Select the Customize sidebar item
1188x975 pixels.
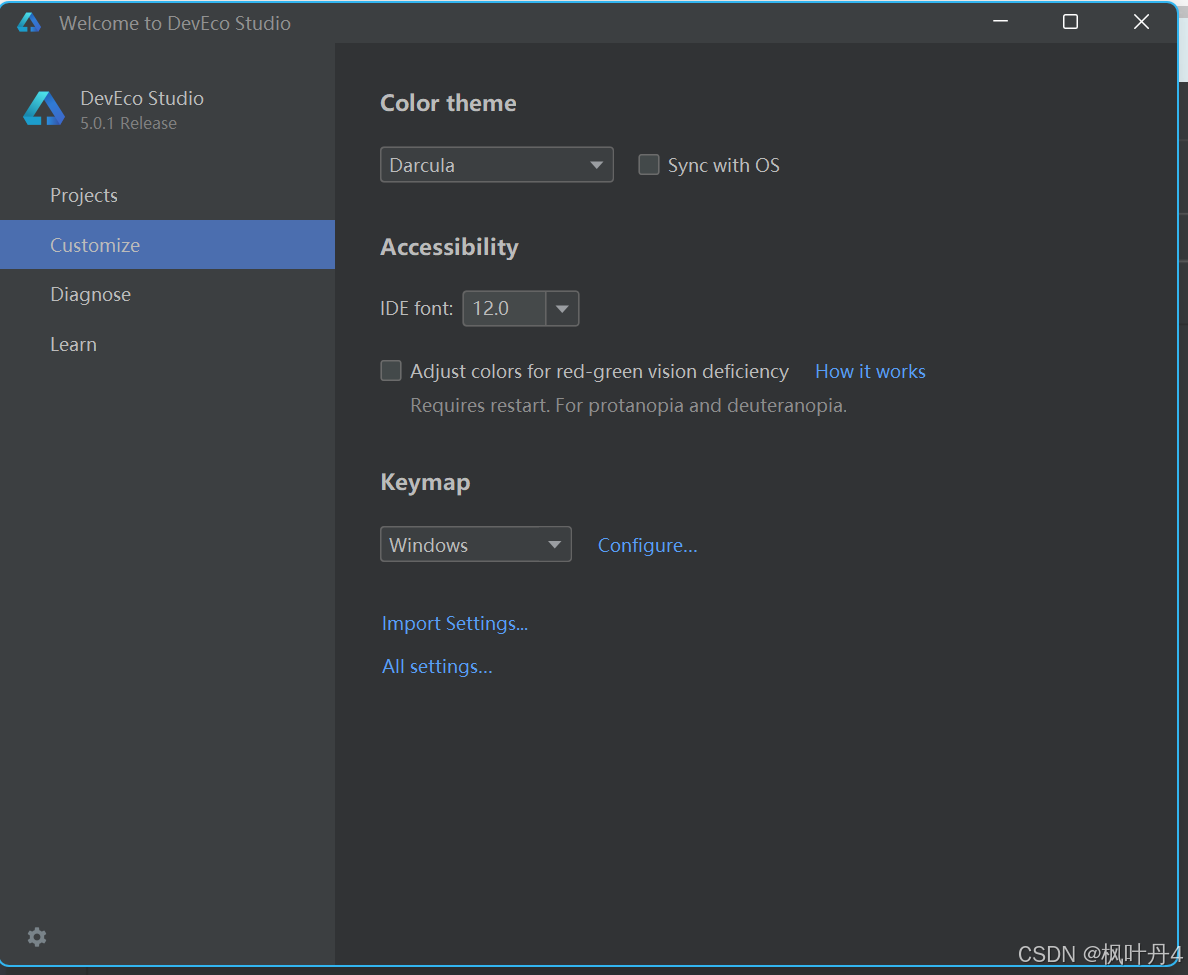(x=95, y=245)
